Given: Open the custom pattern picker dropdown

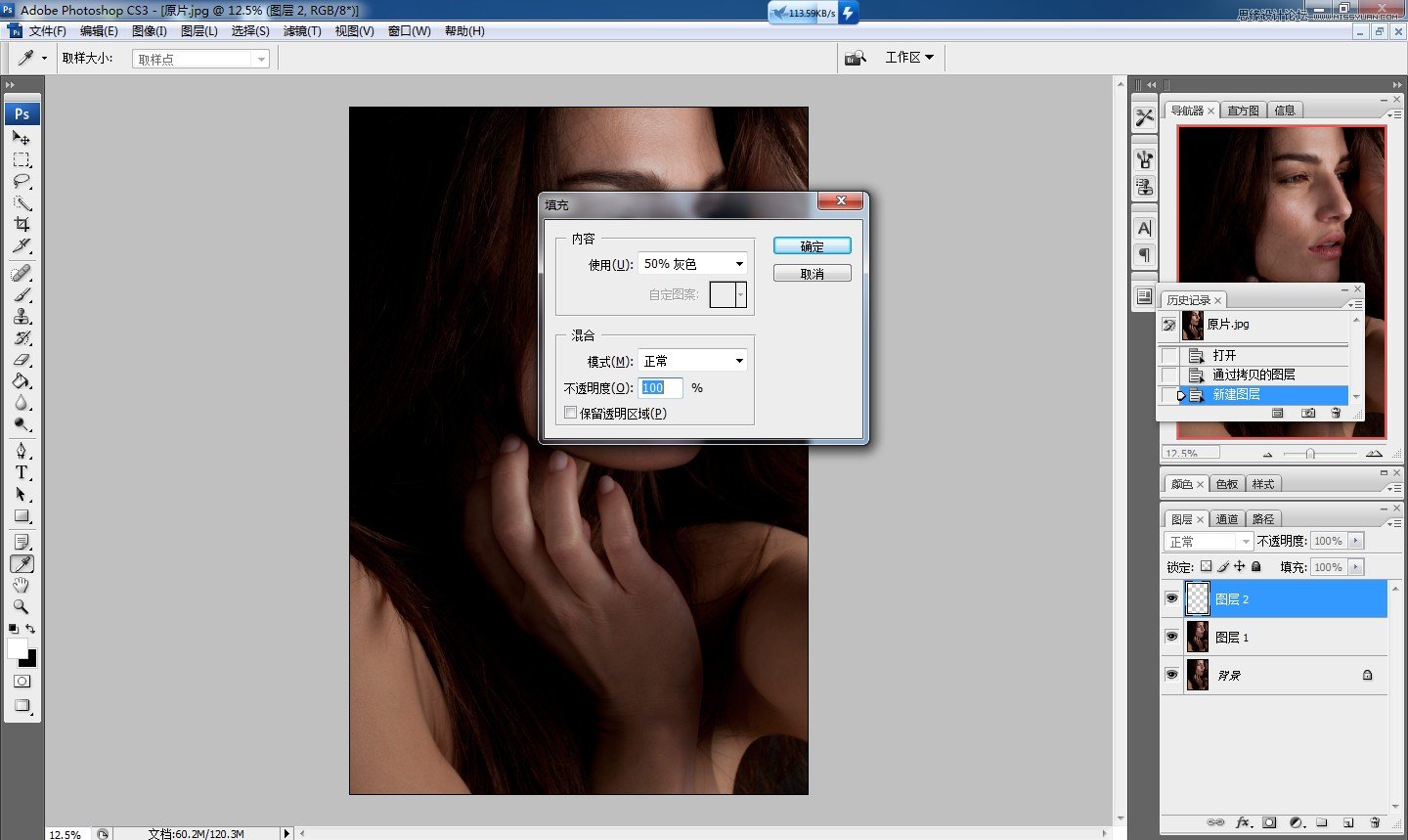Looking at the screenshot, I should coord(740,294).
